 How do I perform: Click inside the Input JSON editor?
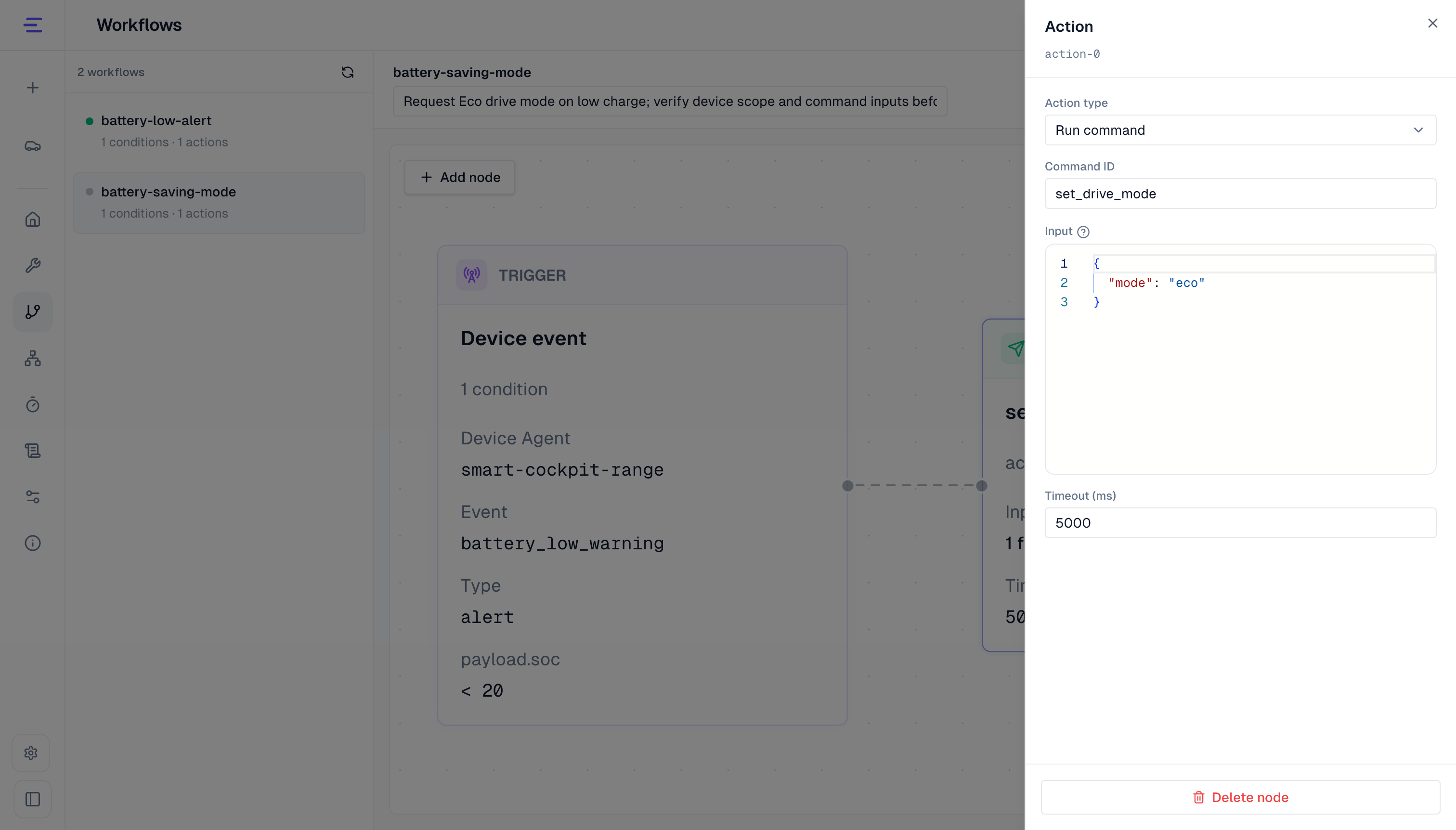coord(1240,359)
